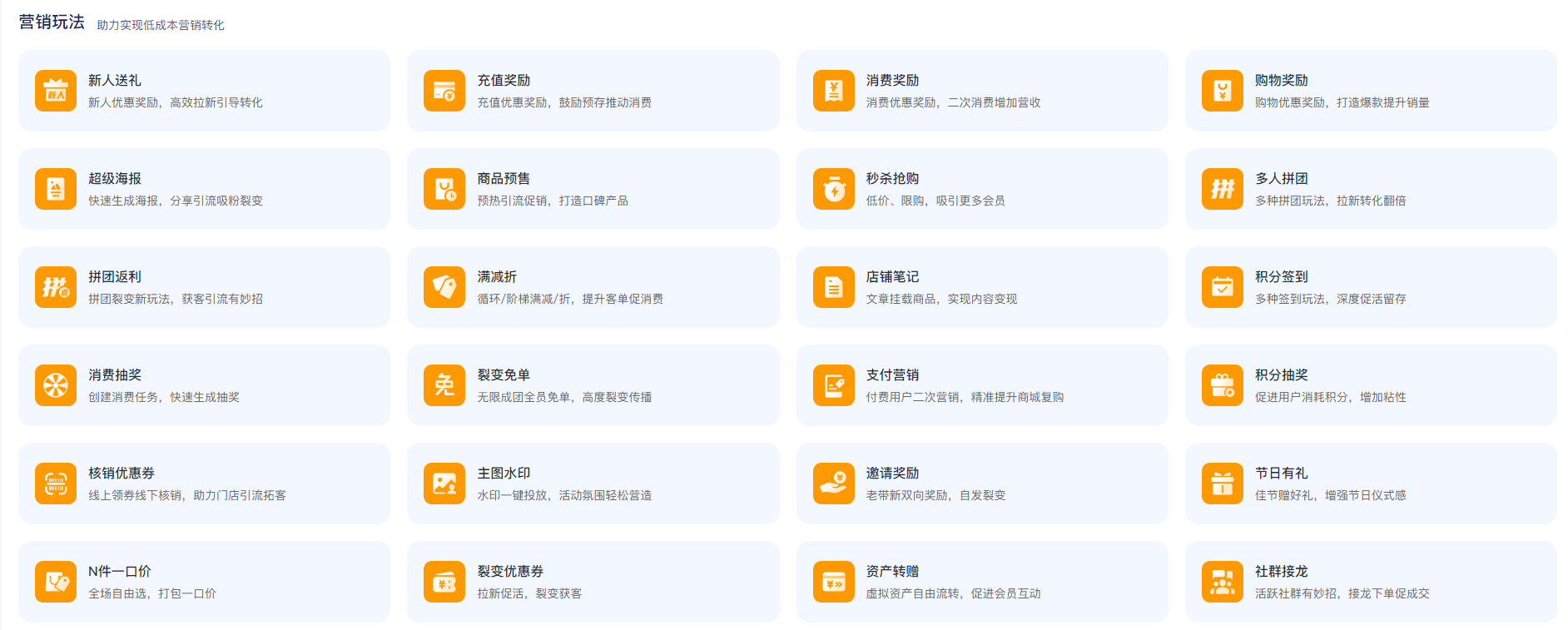Open the 消费抽奖 wheel icon

(x=56, y=385)
